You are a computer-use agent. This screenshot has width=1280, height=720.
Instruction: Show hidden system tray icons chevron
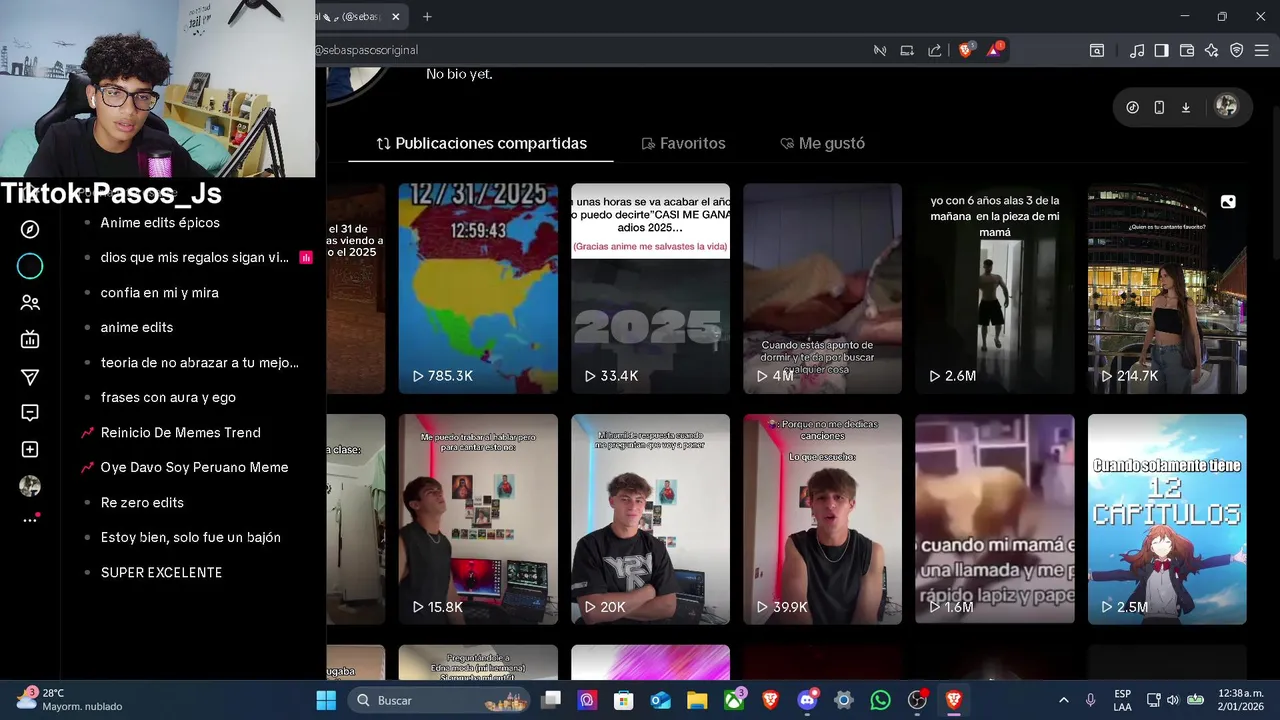click(x=1063, y=700)
